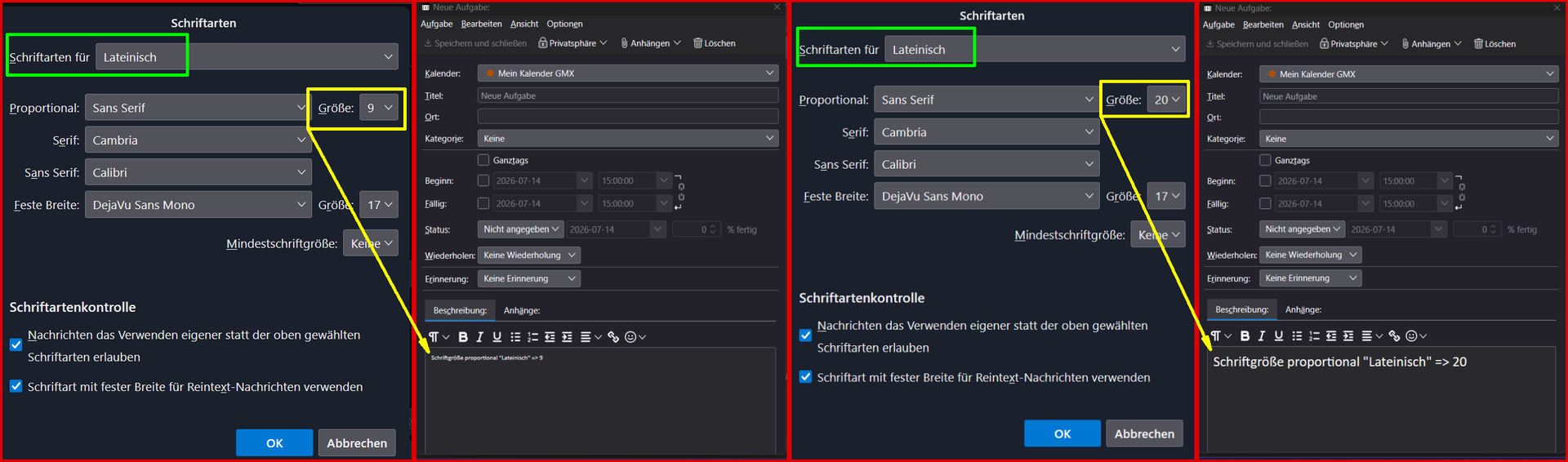Viewport: 1568px width, 462px height.
Task: Open Kalender dropdown in task window showing '=> 20'
Action: click(1409, 73)
